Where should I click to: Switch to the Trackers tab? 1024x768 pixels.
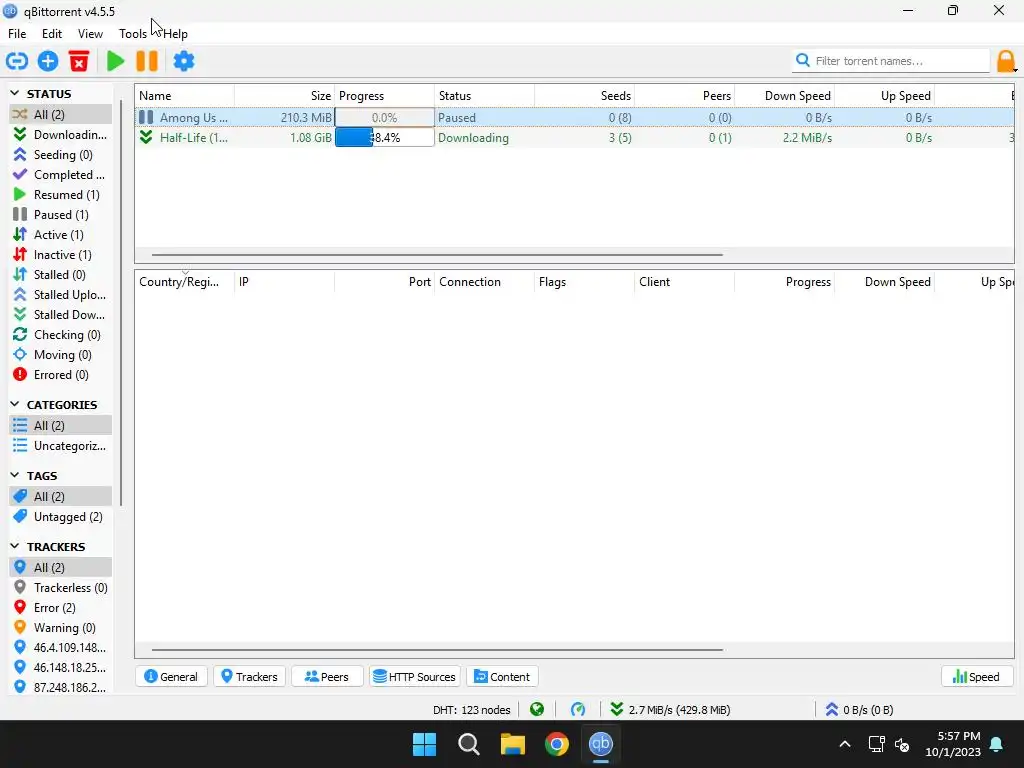pyautogui.click(x=249, y=677)
